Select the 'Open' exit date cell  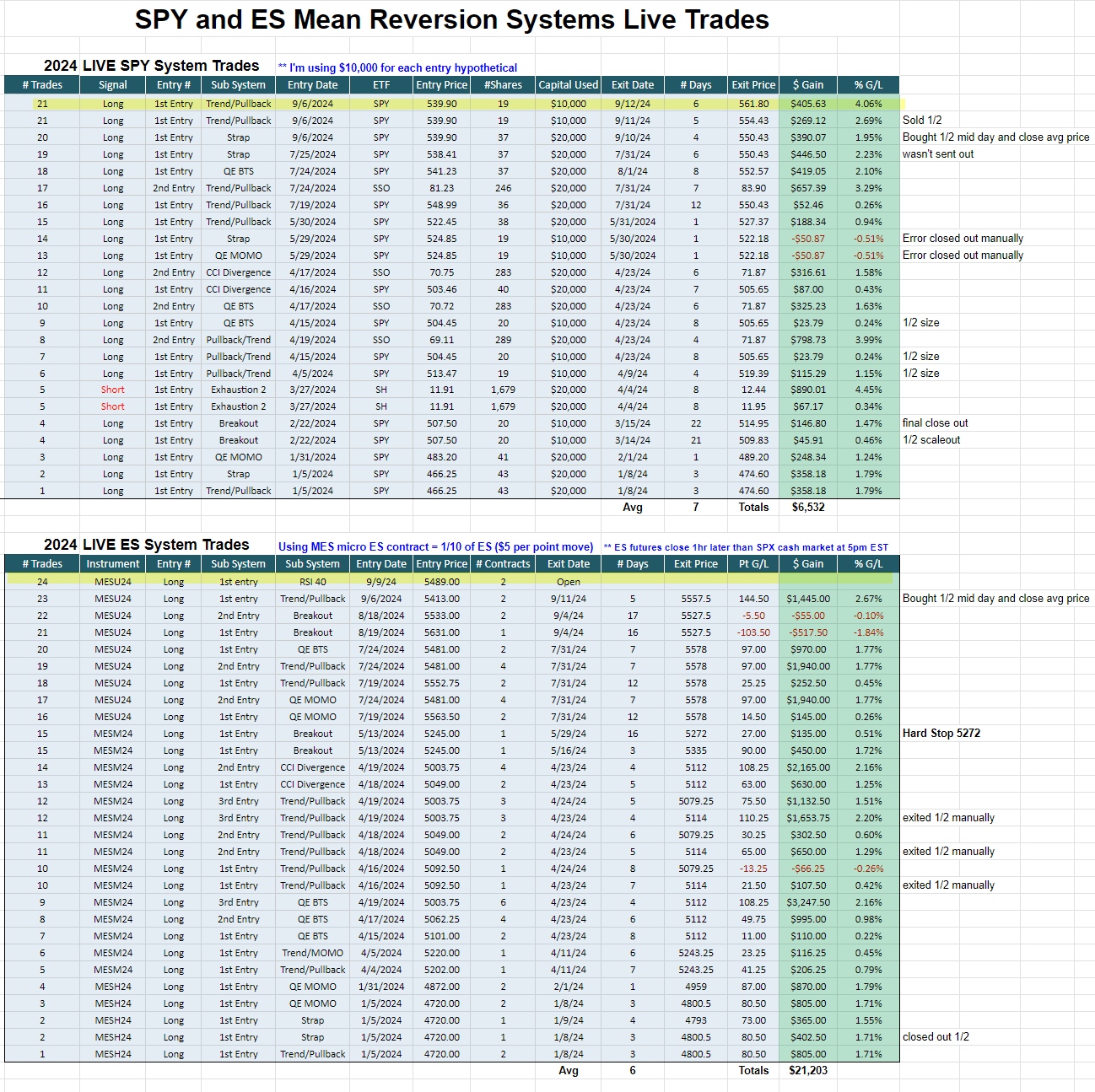click(x=568, y=582)
